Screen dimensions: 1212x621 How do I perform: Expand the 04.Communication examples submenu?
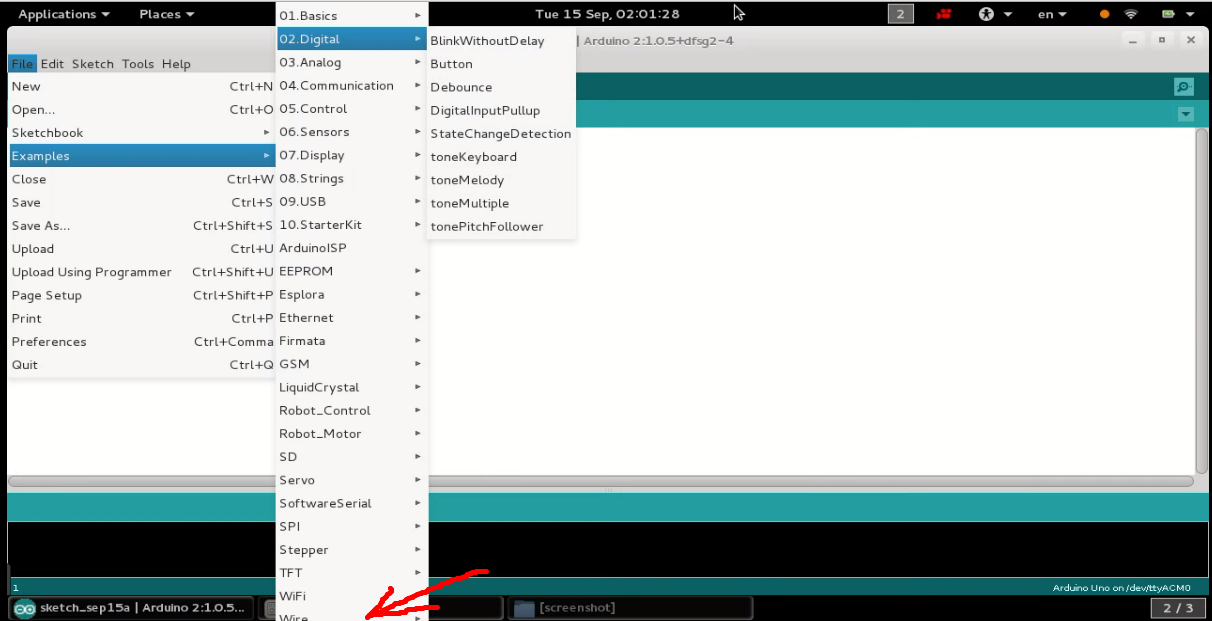pyautogui.click(x=352, y=85)
